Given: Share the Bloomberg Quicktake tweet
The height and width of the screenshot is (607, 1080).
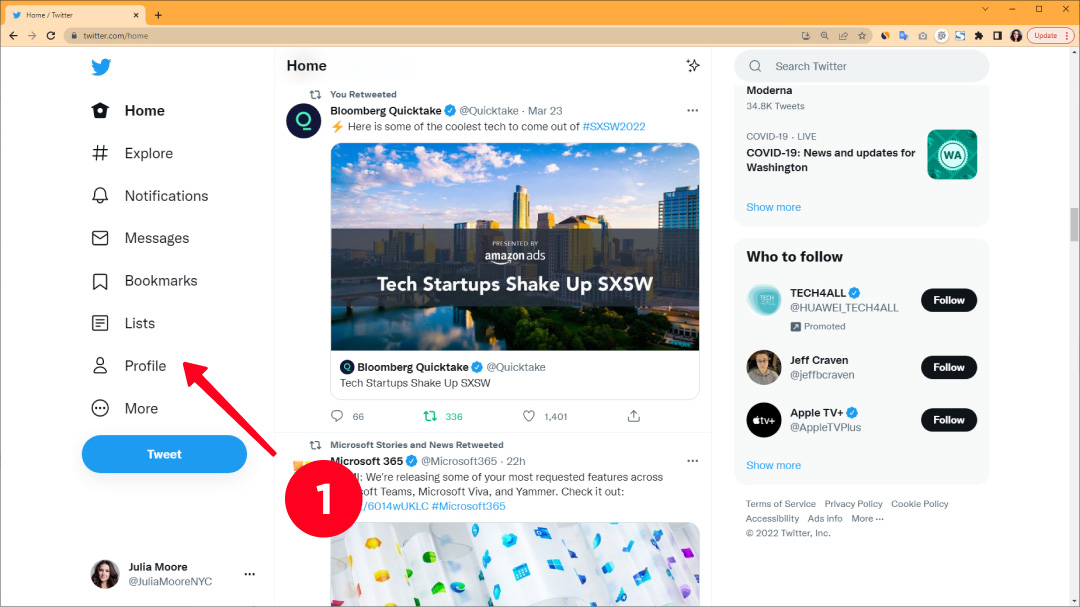Looking at the screenshot, I should pyautogui.click(x=634, y=416).
